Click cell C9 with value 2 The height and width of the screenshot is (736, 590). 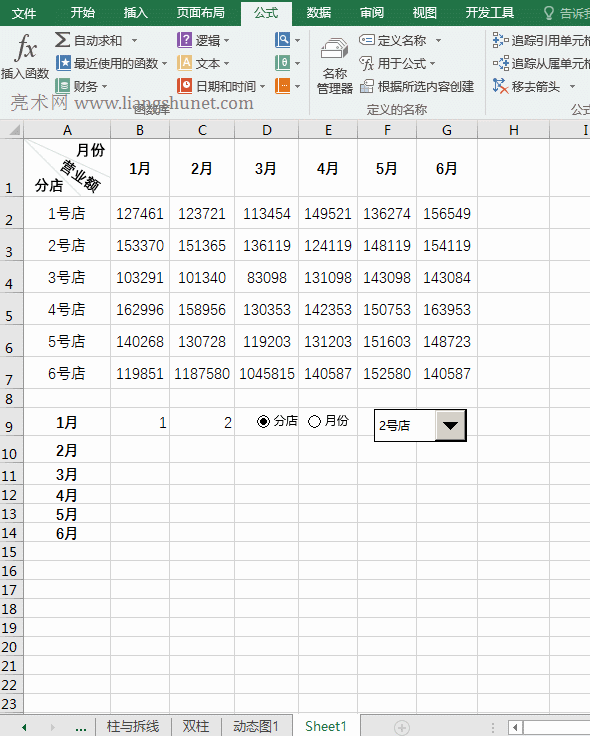pos(202,422)
